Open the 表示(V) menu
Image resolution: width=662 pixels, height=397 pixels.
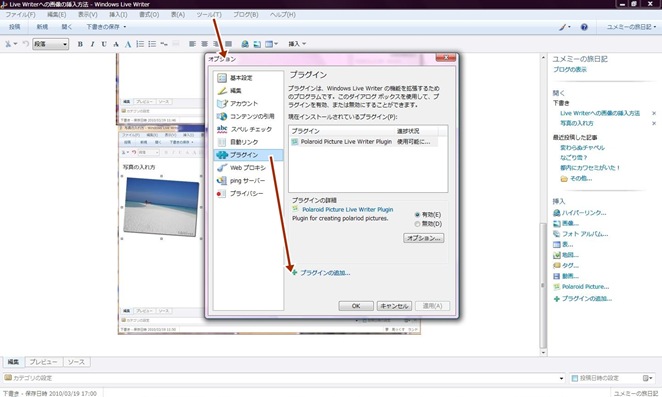[x=88, y=14]
